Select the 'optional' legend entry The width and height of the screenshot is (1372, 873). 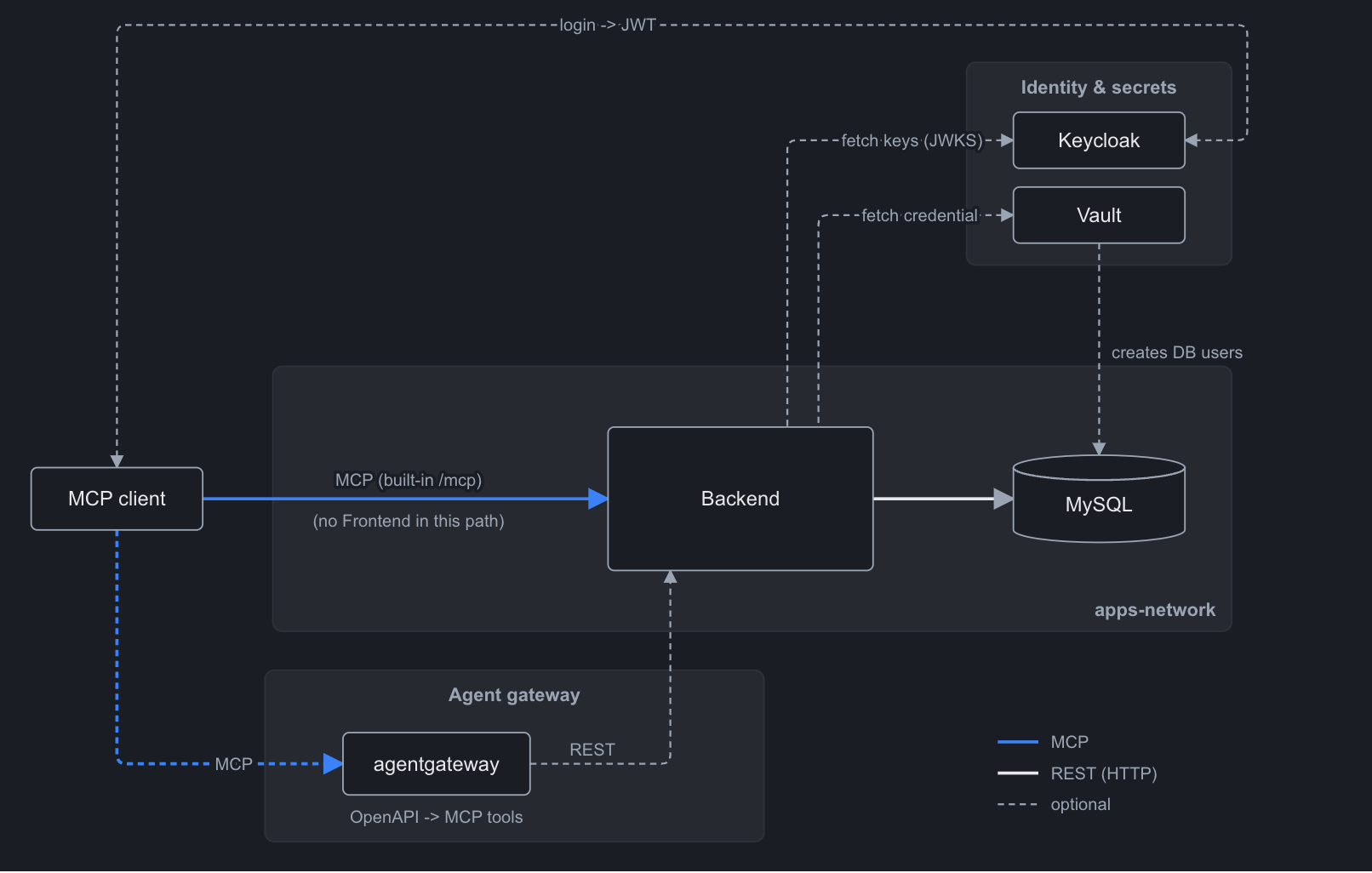click(x=1081, y=804)
